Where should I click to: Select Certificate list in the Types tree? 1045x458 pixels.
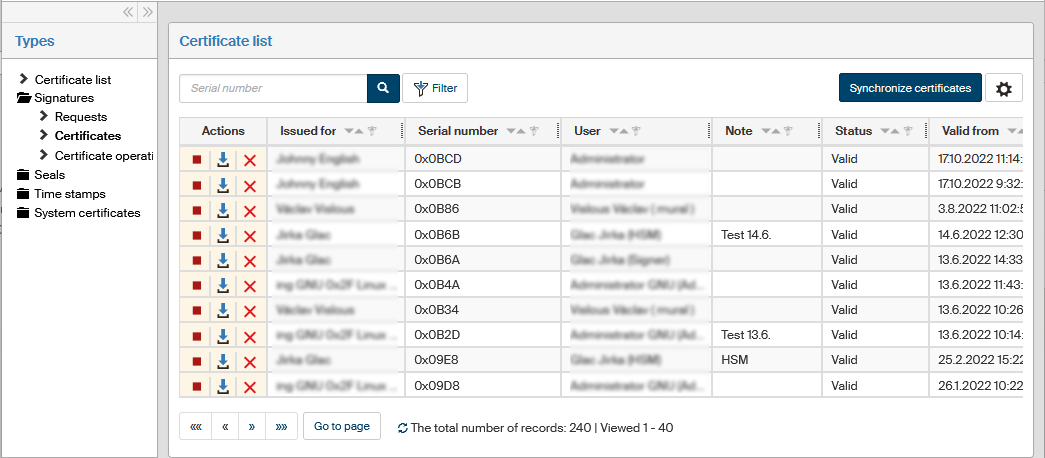point(72,79)
